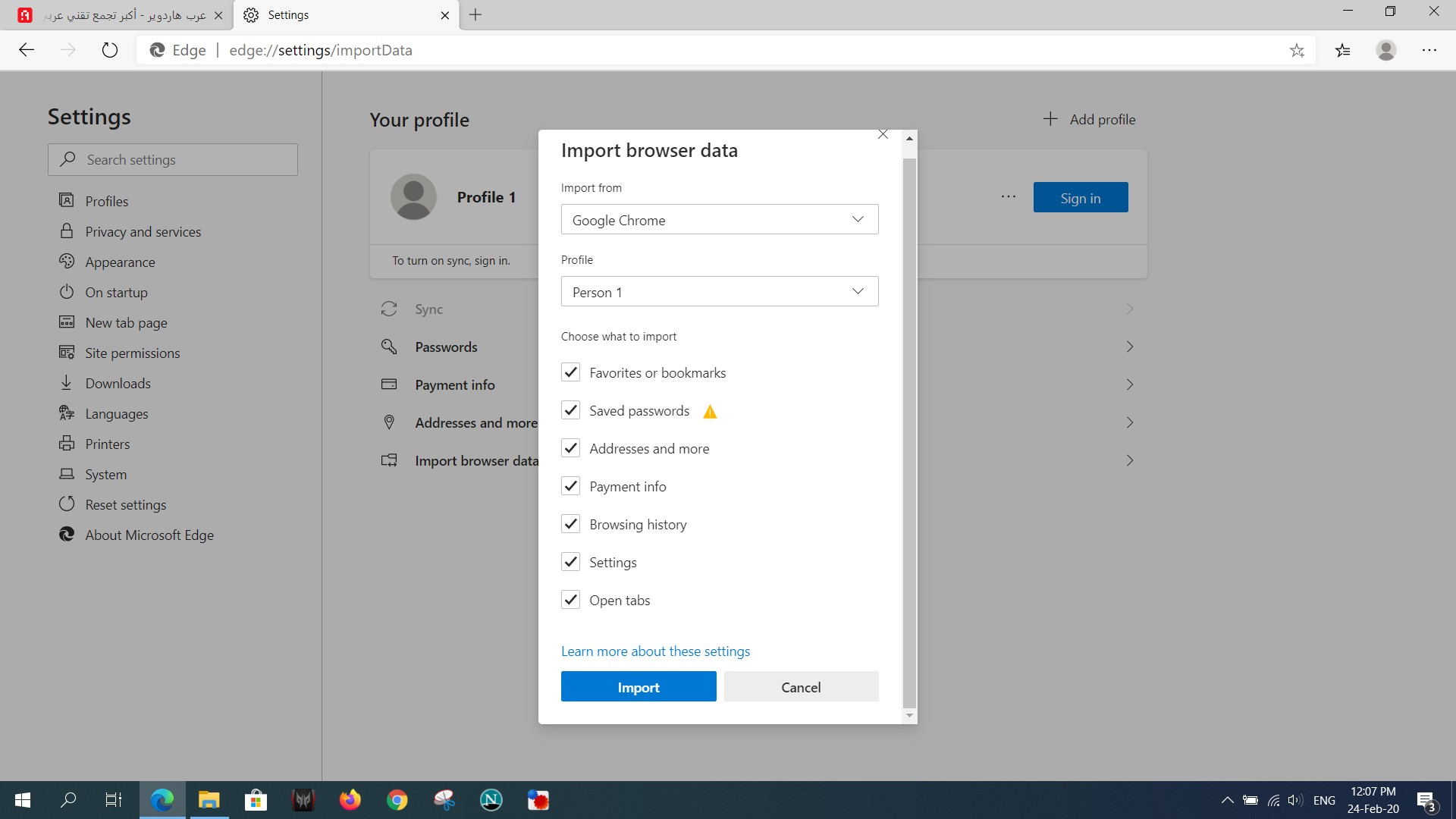Click the Addresses location pin icon
This screenshot has width=1456, height=819.
tap(389, 422)
